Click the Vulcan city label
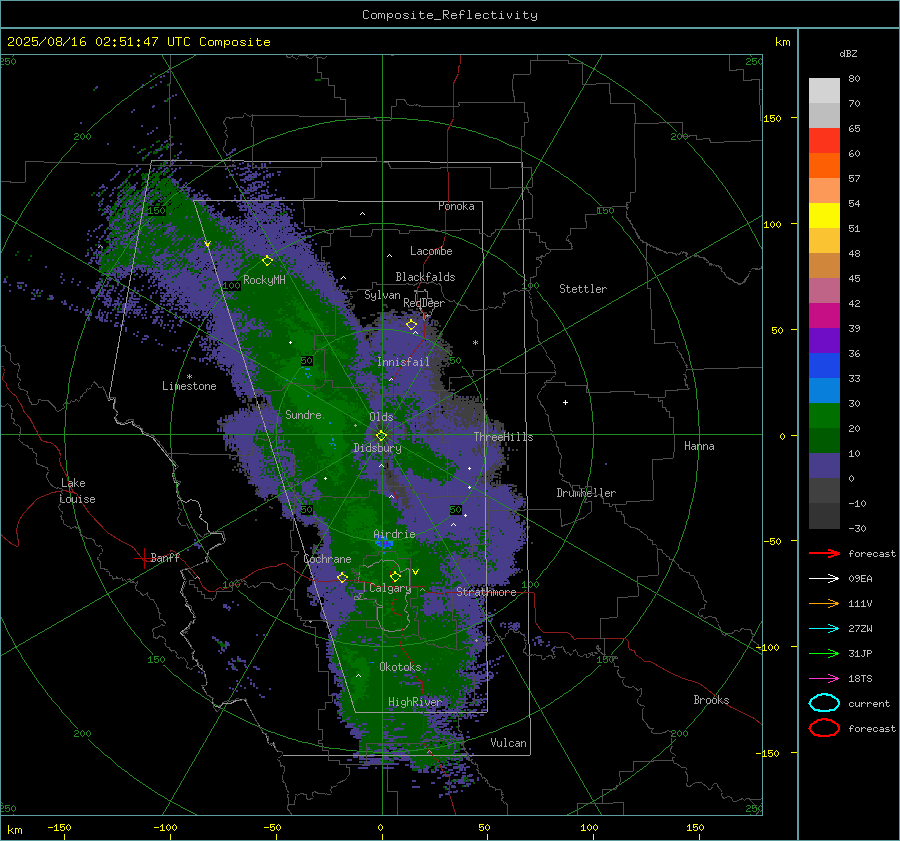Screen dimensions: 900x841 tap(508, 743)
